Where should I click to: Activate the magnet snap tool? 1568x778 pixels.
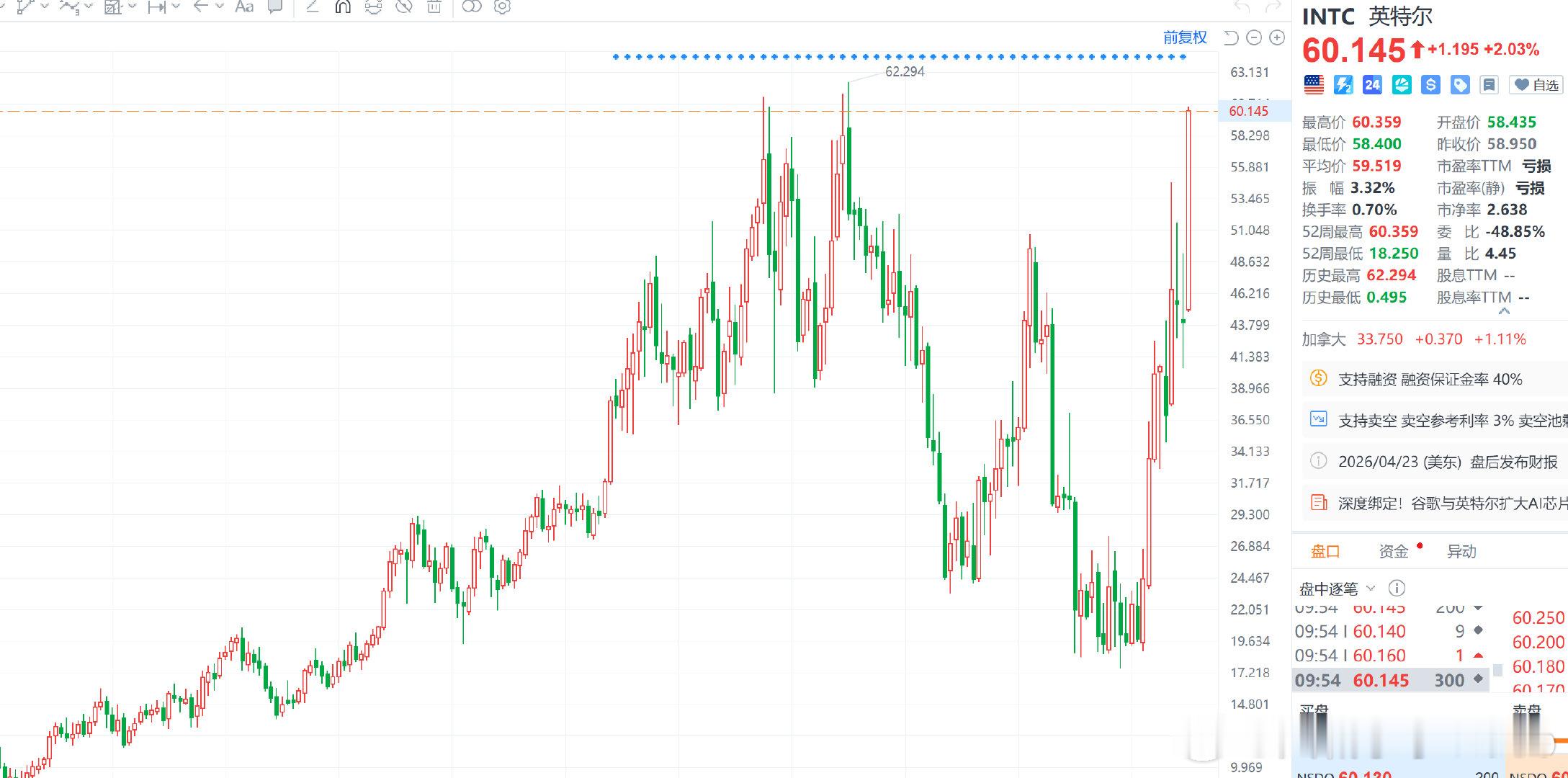coord(343,7)
